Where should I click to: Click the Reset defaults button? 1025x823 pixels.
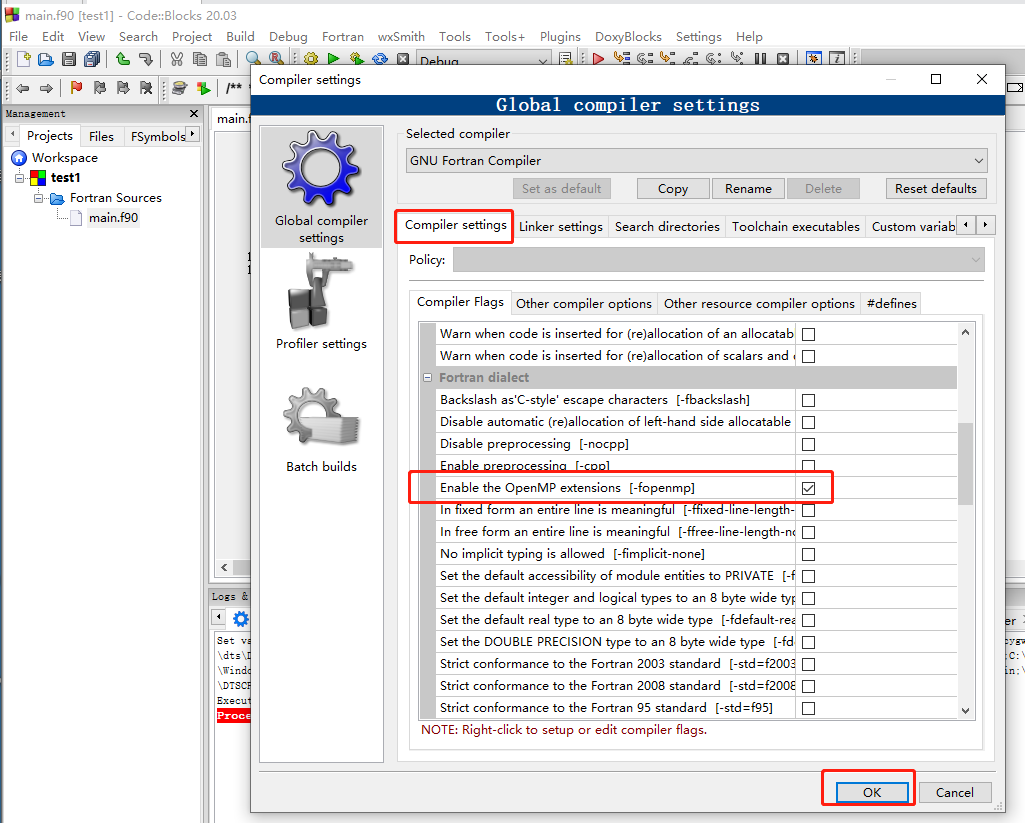point(936,188)
